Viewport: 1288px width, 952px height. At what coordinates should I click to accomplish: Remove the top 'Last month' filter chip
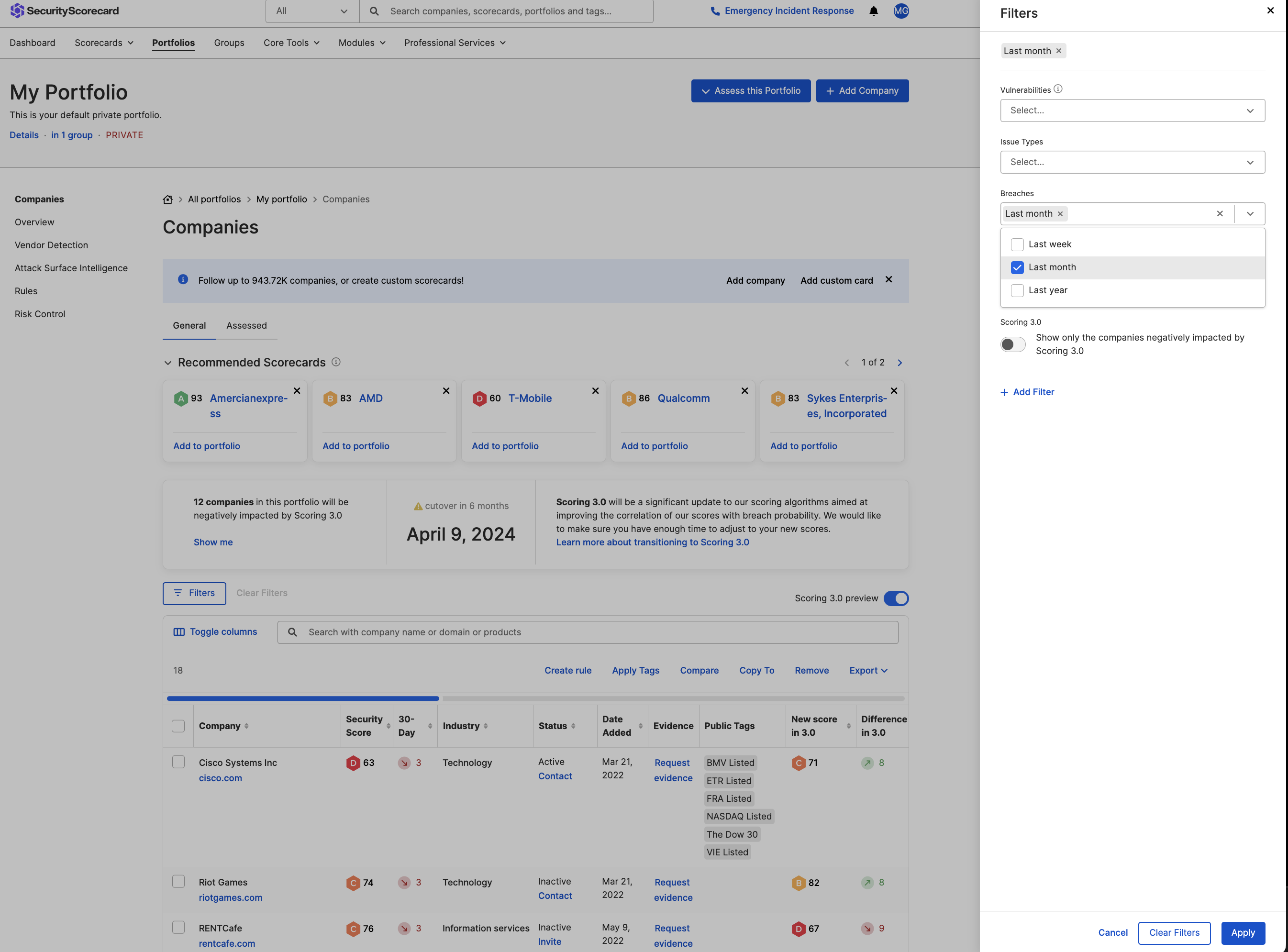tap(1059, 51)
